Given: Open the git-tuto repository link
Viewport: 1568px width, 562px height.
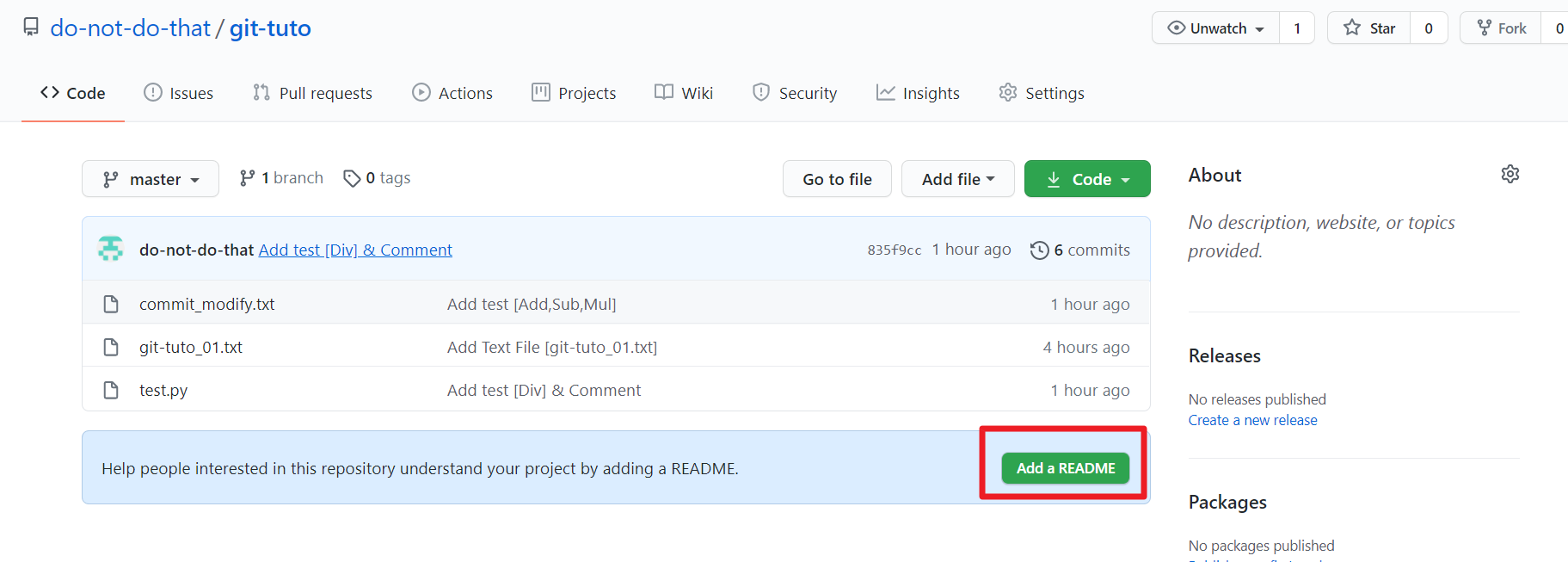Looking at the screenshot, I should point(270,28).
